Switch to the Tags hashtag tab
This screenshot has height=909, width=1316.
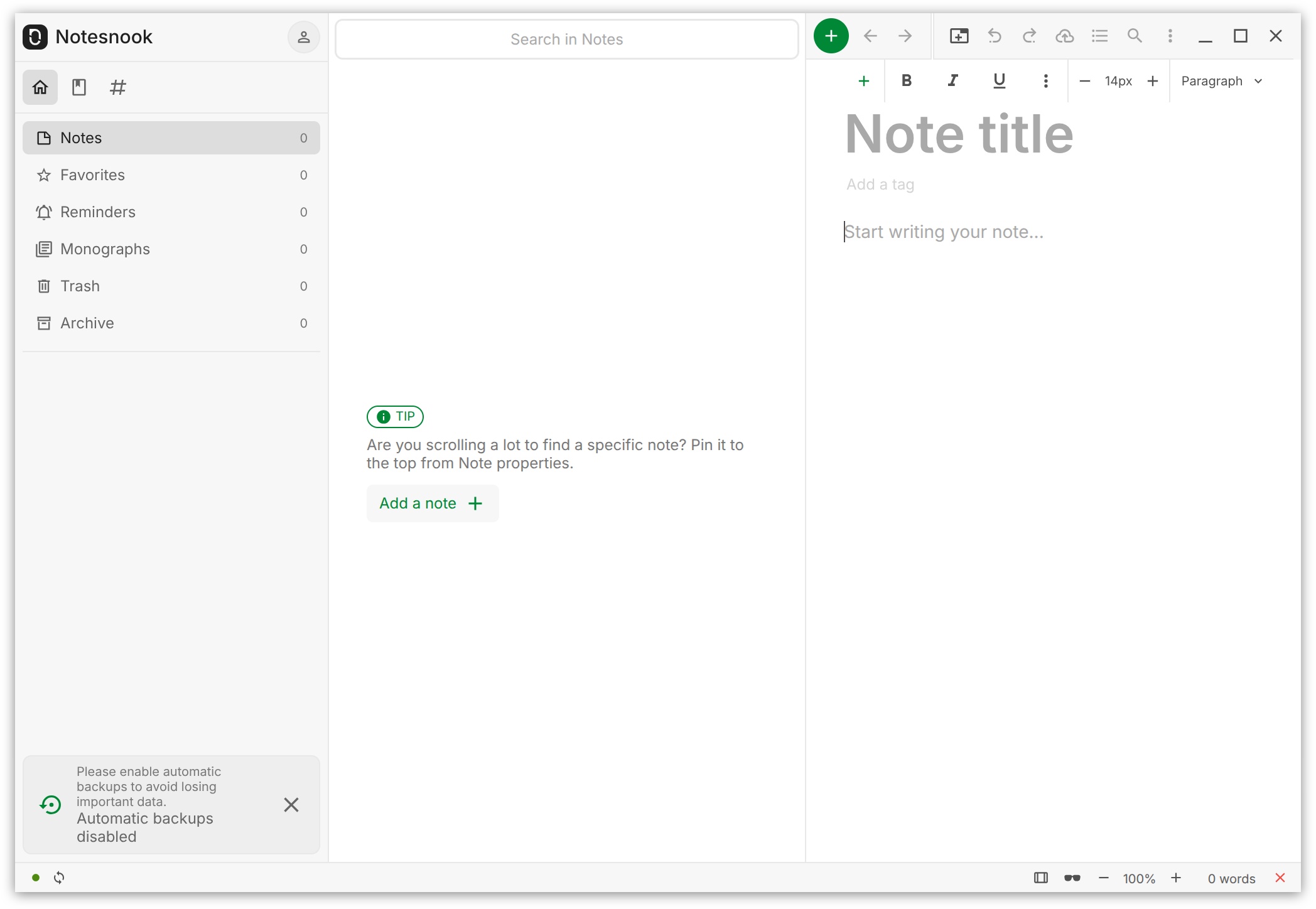pyautogui.click(x=117, y=87)
